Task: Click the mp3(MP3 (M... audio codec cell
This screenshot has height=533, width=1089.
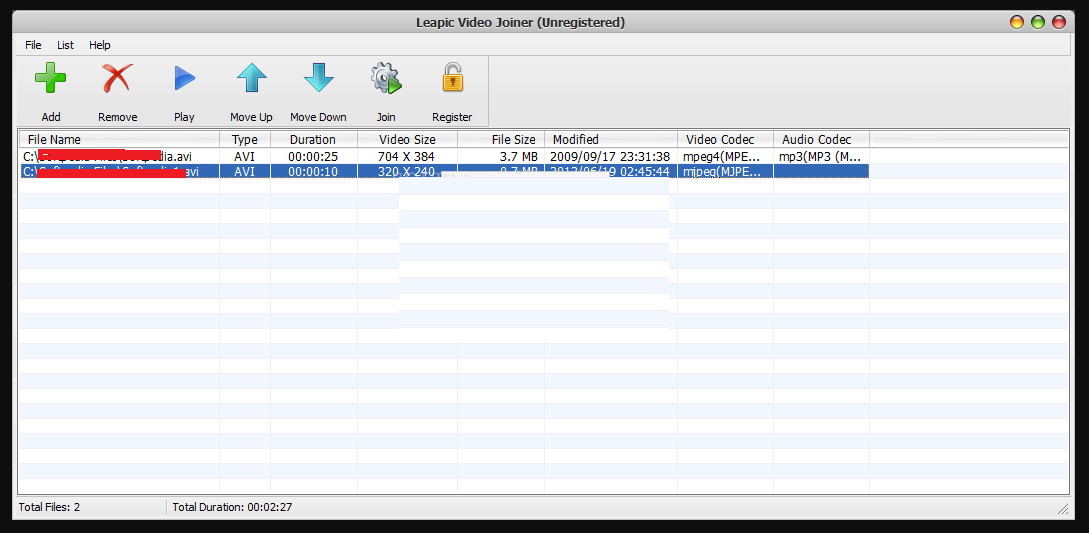Action: coord(820,157)
